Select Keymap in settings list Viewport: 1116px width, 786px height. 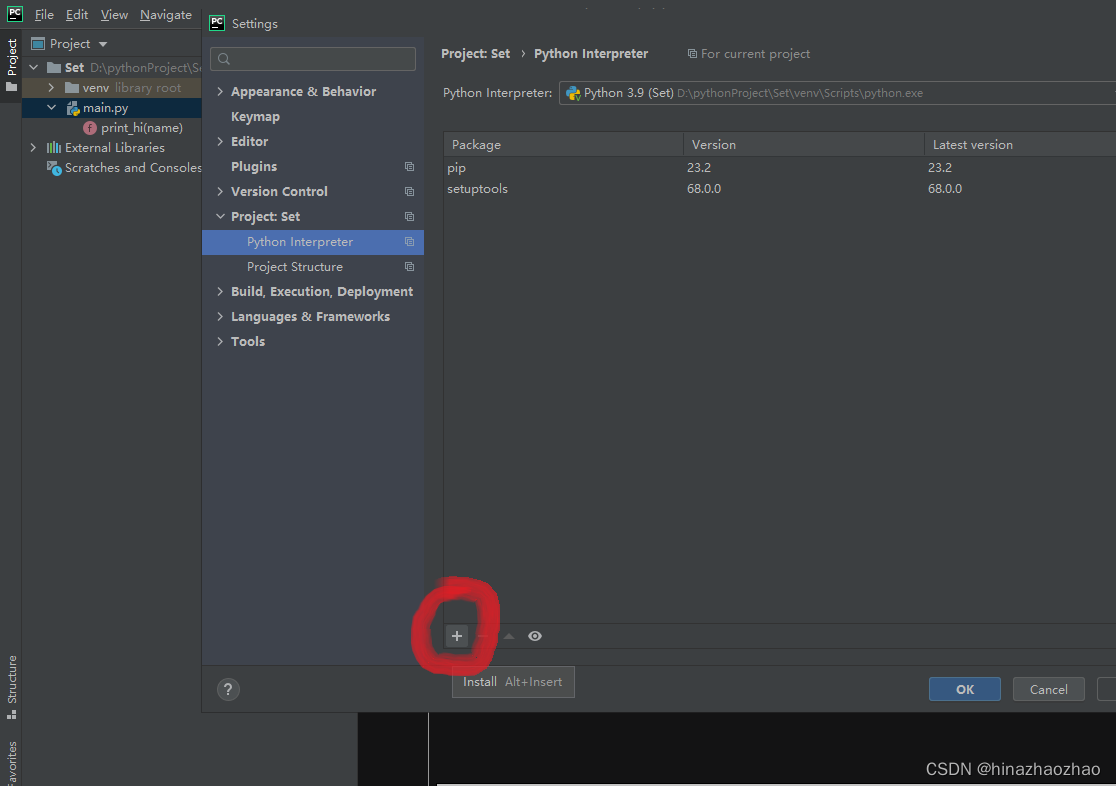[x=255, y=117]
